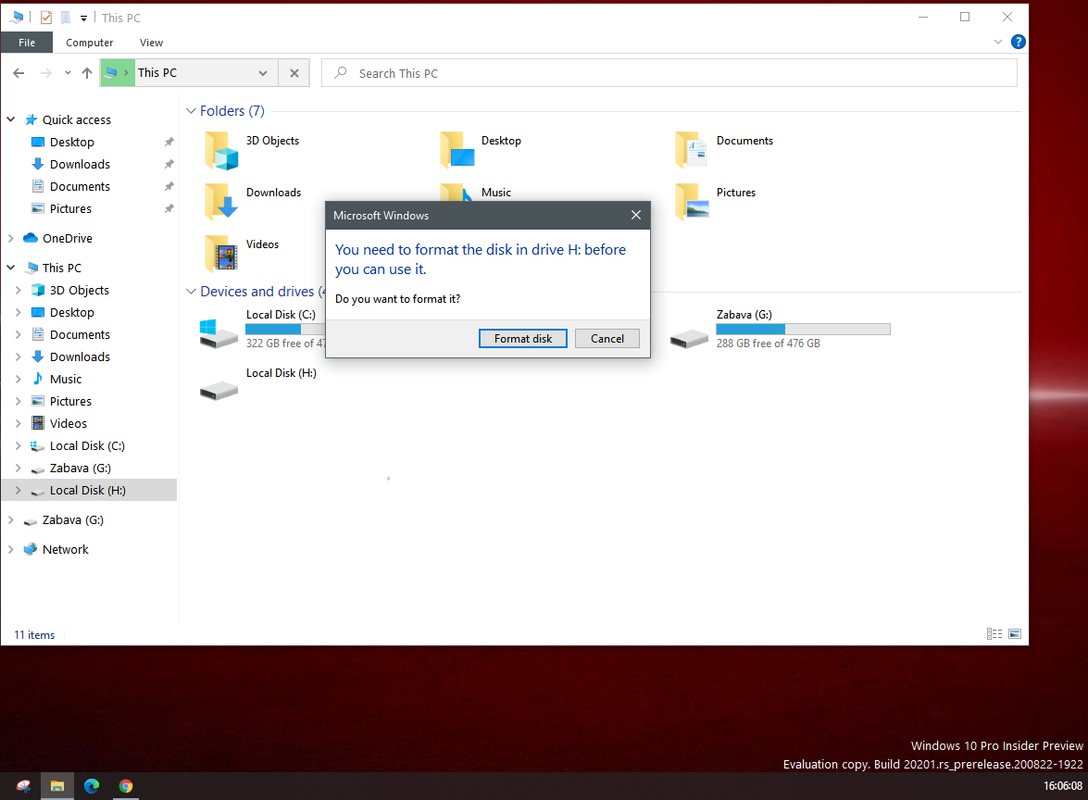Select the Downloads folder icon
This screenshot has width=1088, height=800.
pyautogui.click(x=221, y=201)
